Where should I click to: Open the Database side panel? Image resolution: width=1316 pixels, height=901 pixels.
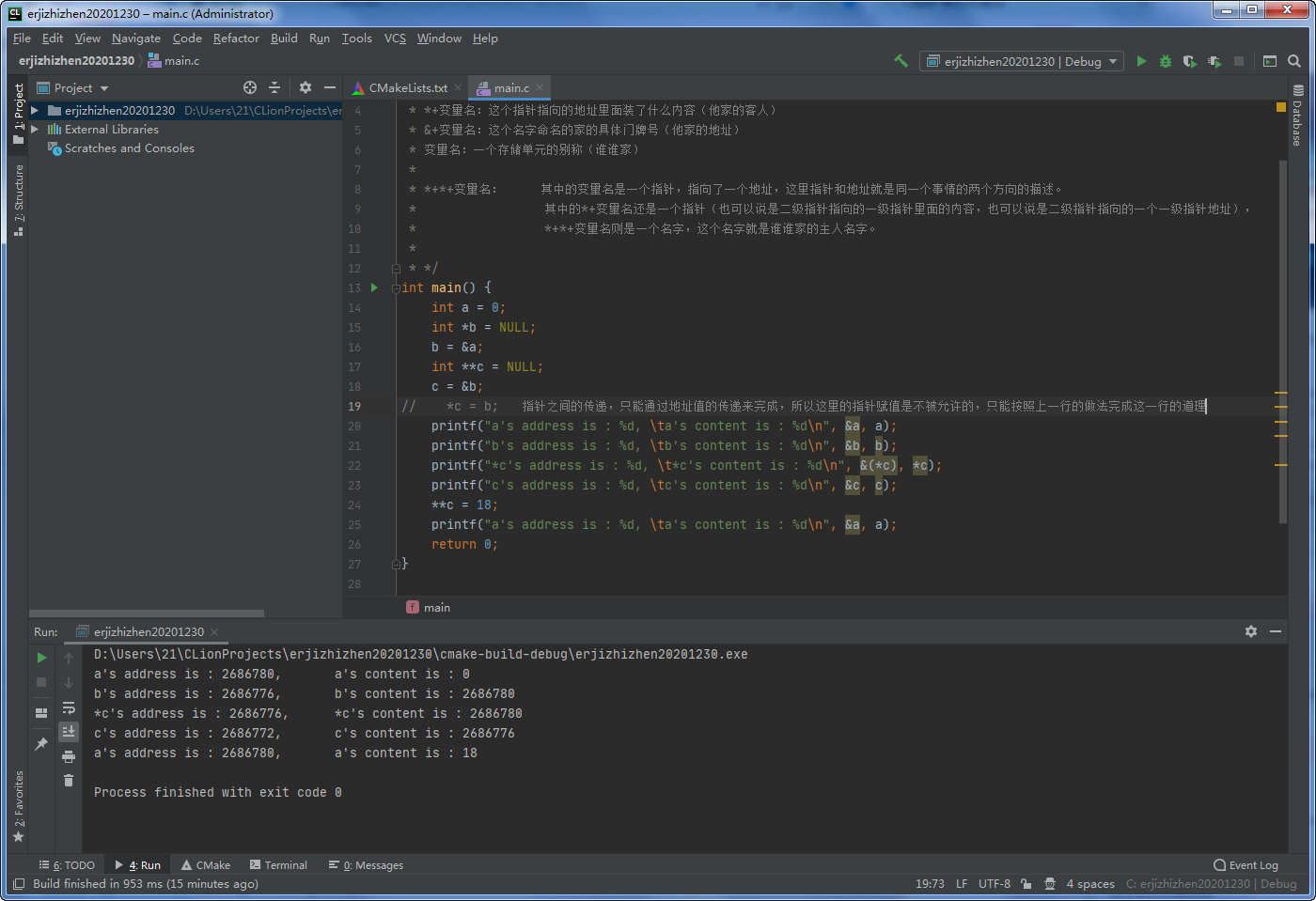[1297, 115]
